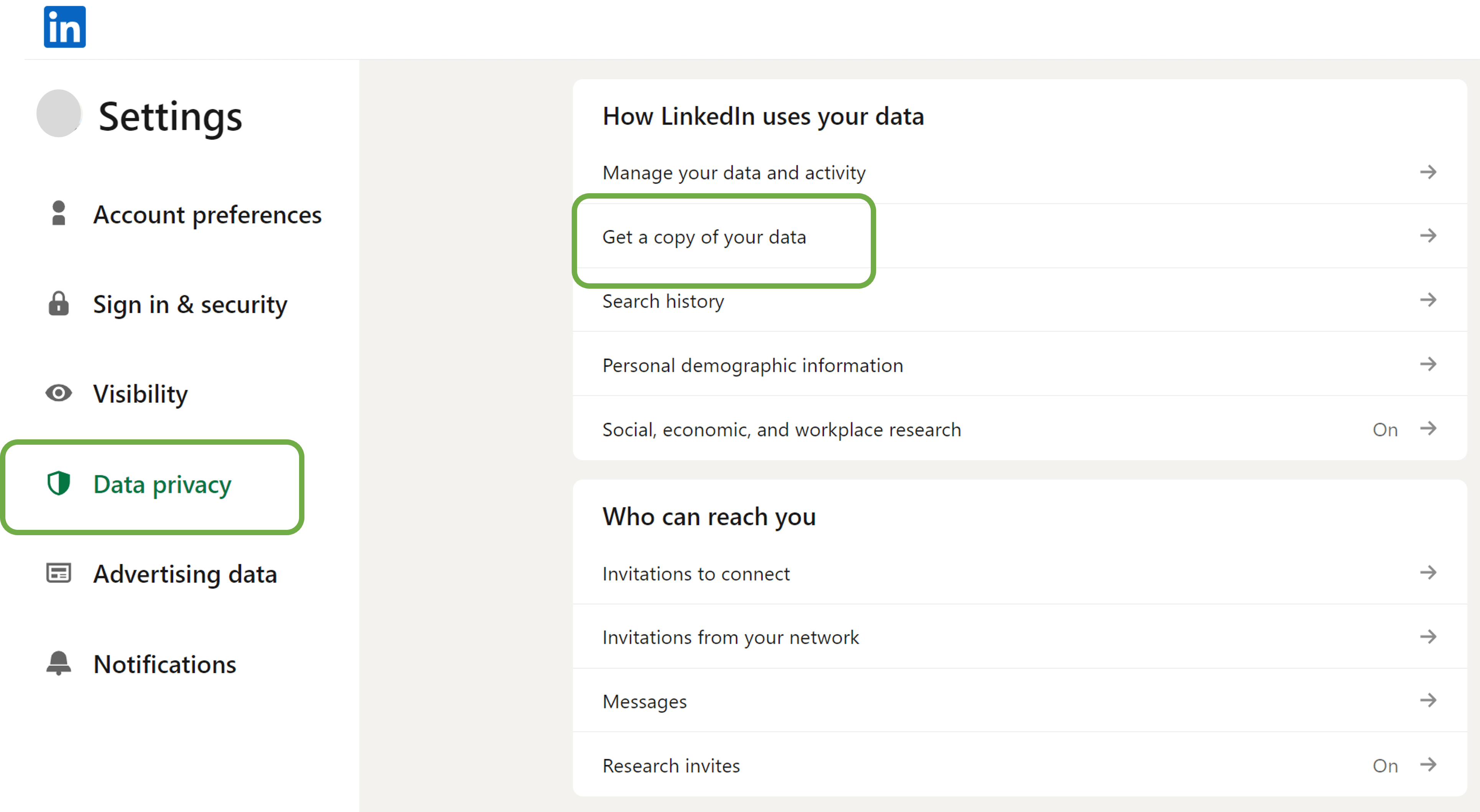1480x812 pixels.
Task: Click the shield icon for Data privacy
Action: coord(59,483)
